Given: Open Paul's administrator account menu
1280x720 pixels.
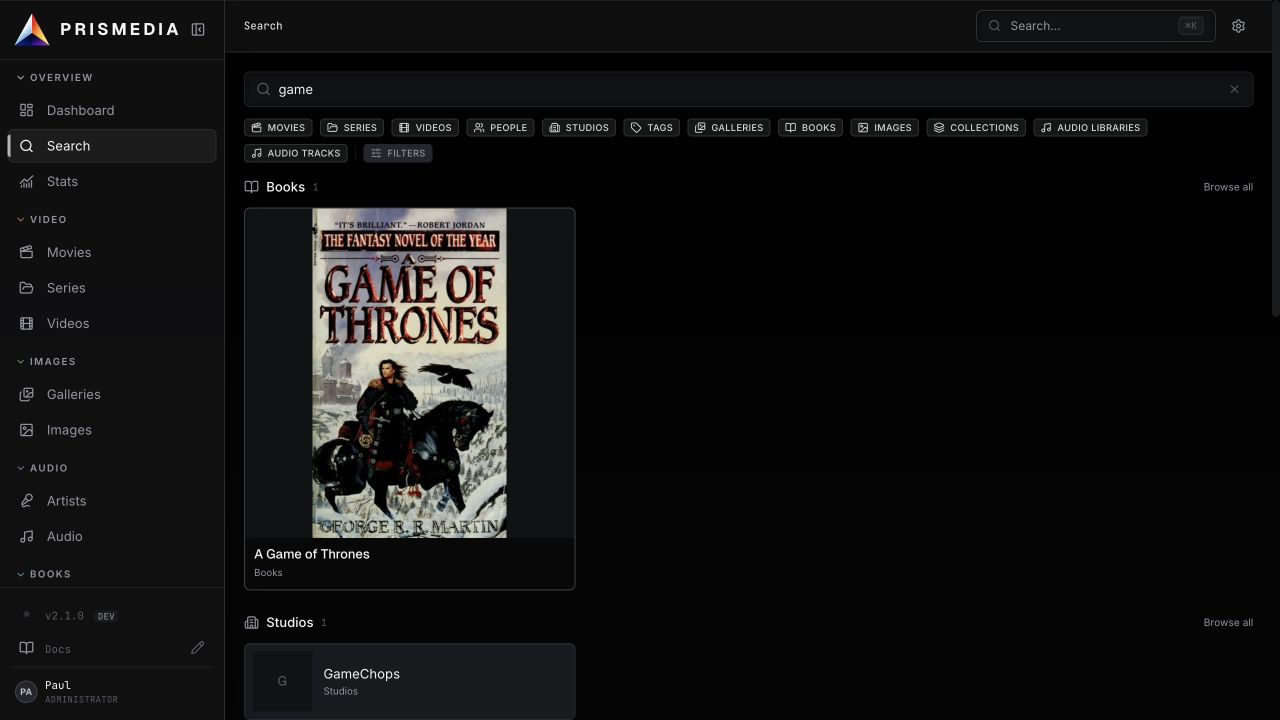Looking at the screenshot, I should point(112,691).
